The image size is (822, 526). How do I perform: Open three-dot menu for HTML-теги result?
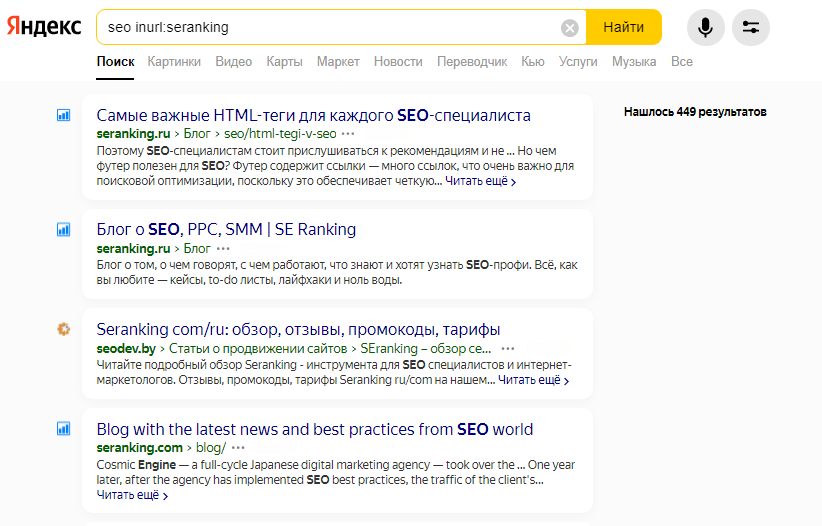click(x=348, y=133)
